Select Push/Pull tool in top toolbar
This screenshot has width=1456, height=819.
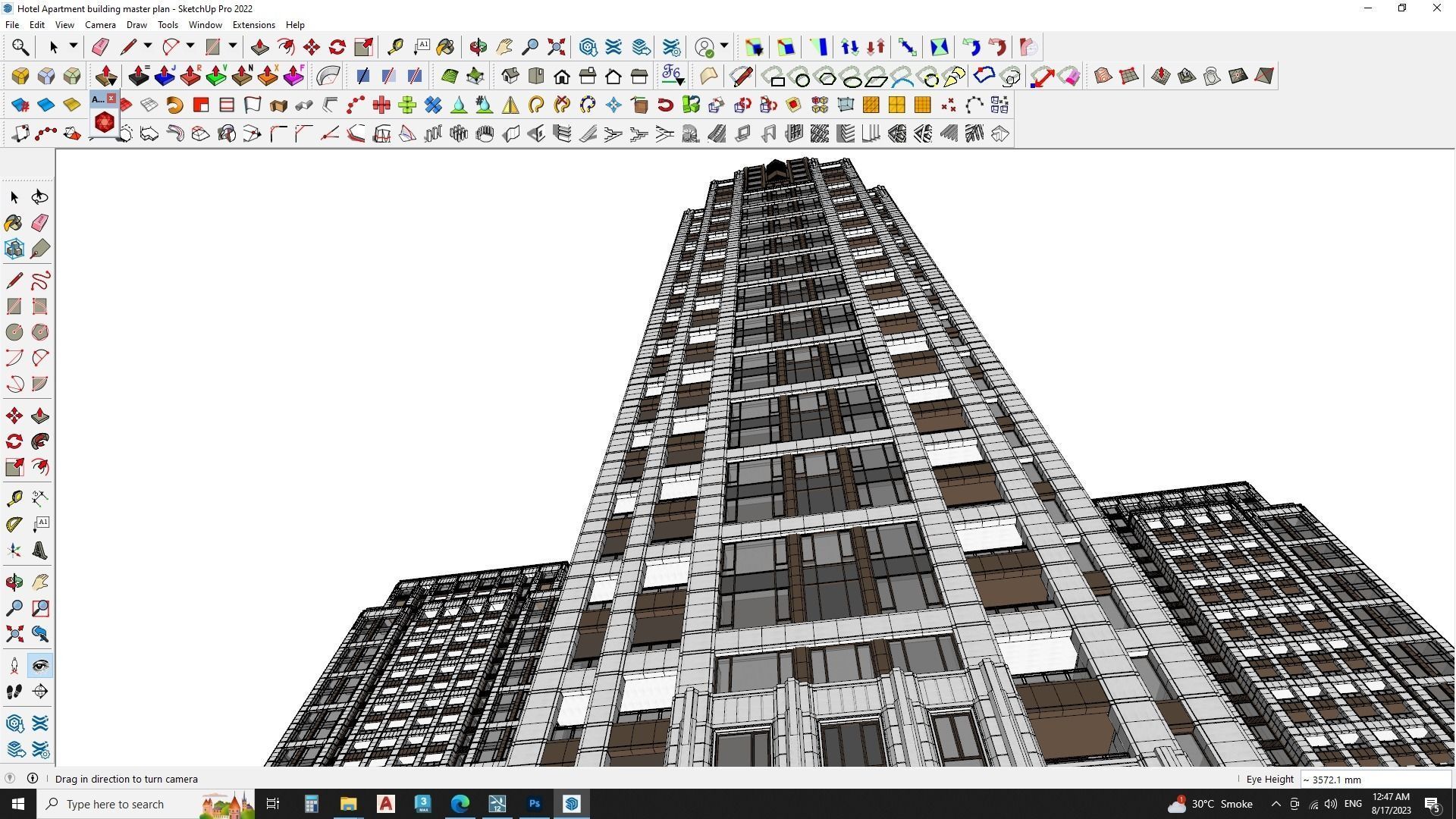coord(260,47)
